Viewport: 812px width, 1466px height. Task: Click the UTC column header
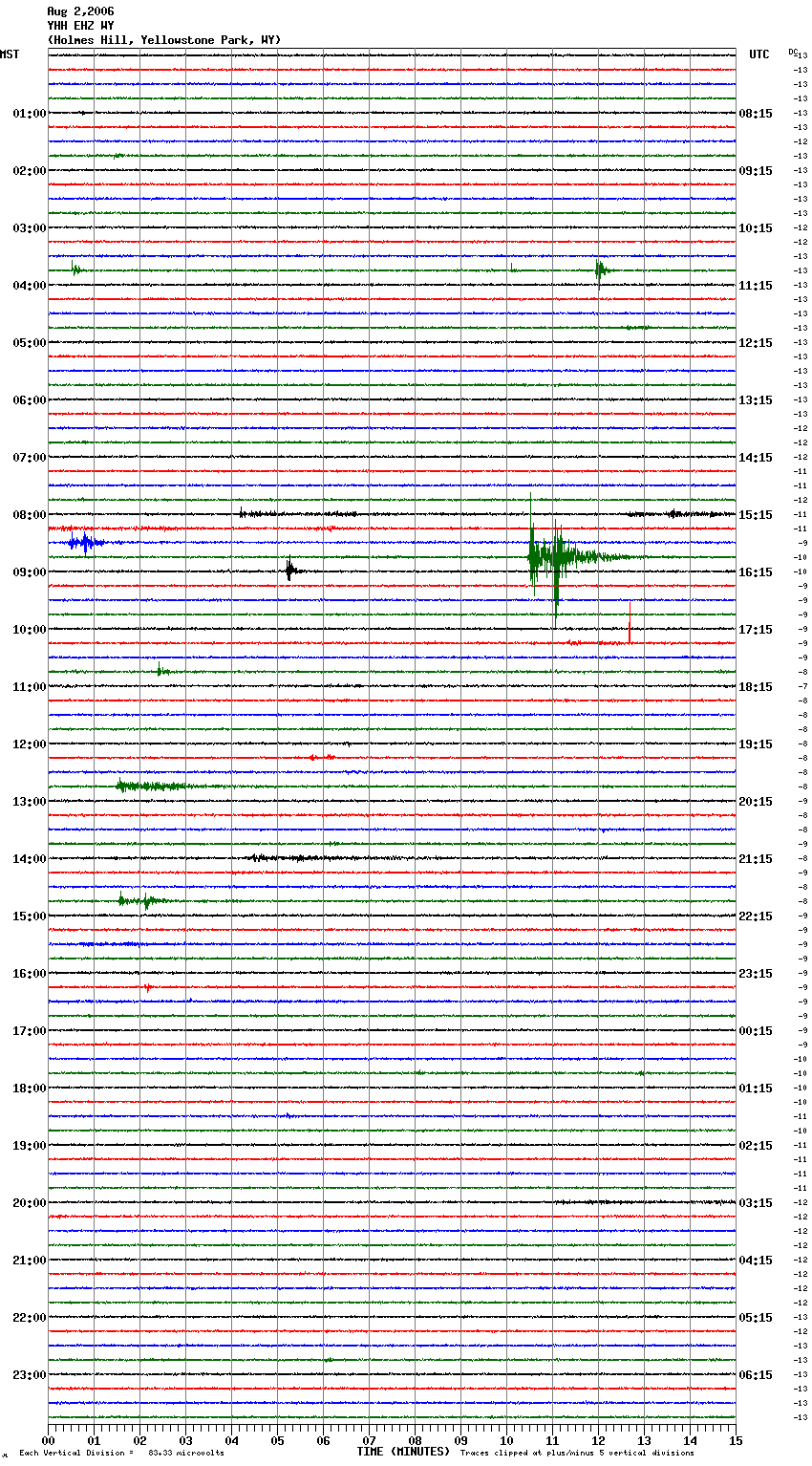click(759, 54)
